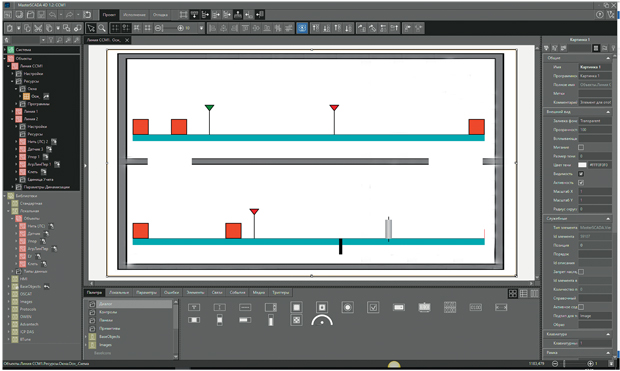Switch palette to list view
The image size is (620, 371).
click(x=524, y=293)
